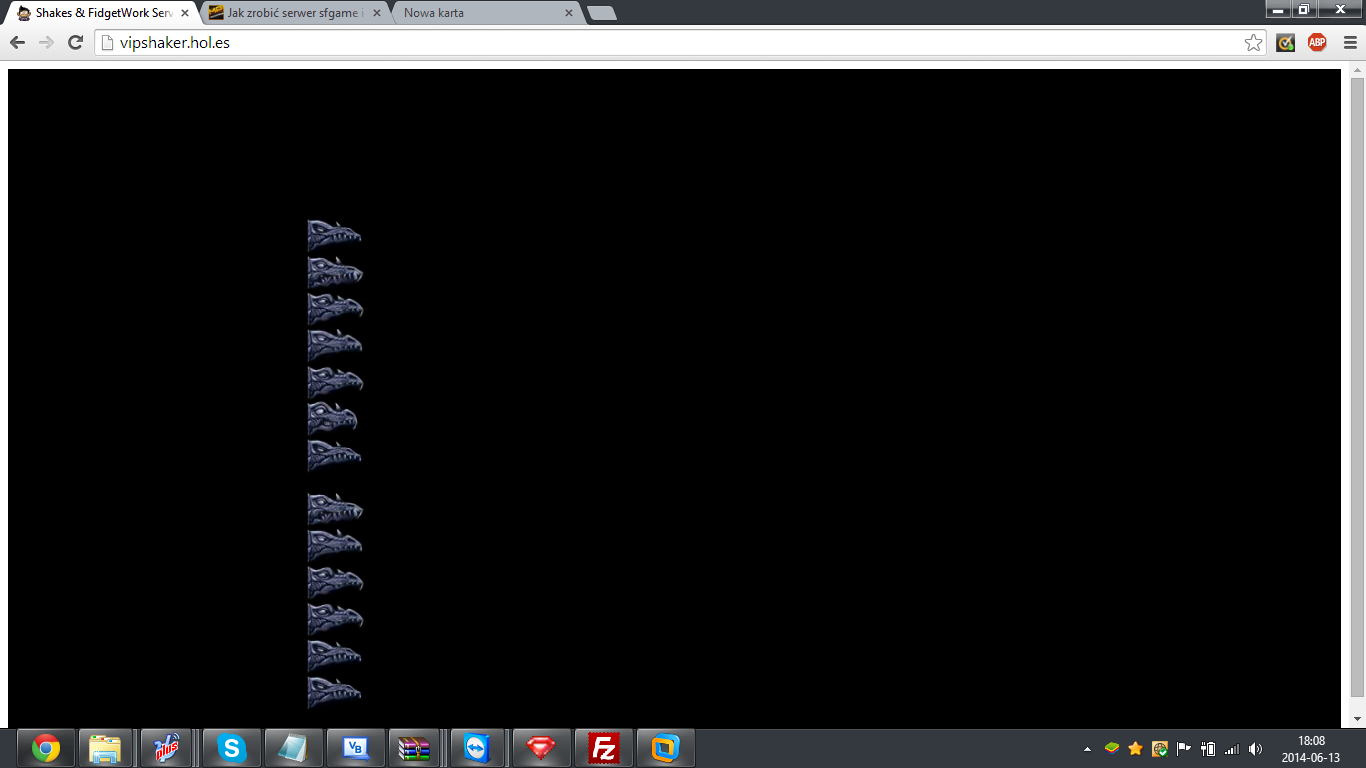The width and height of the screenshot is (1366, 768).
Task: Show hidden system tray icons
Action: [x=1087, y=749]
